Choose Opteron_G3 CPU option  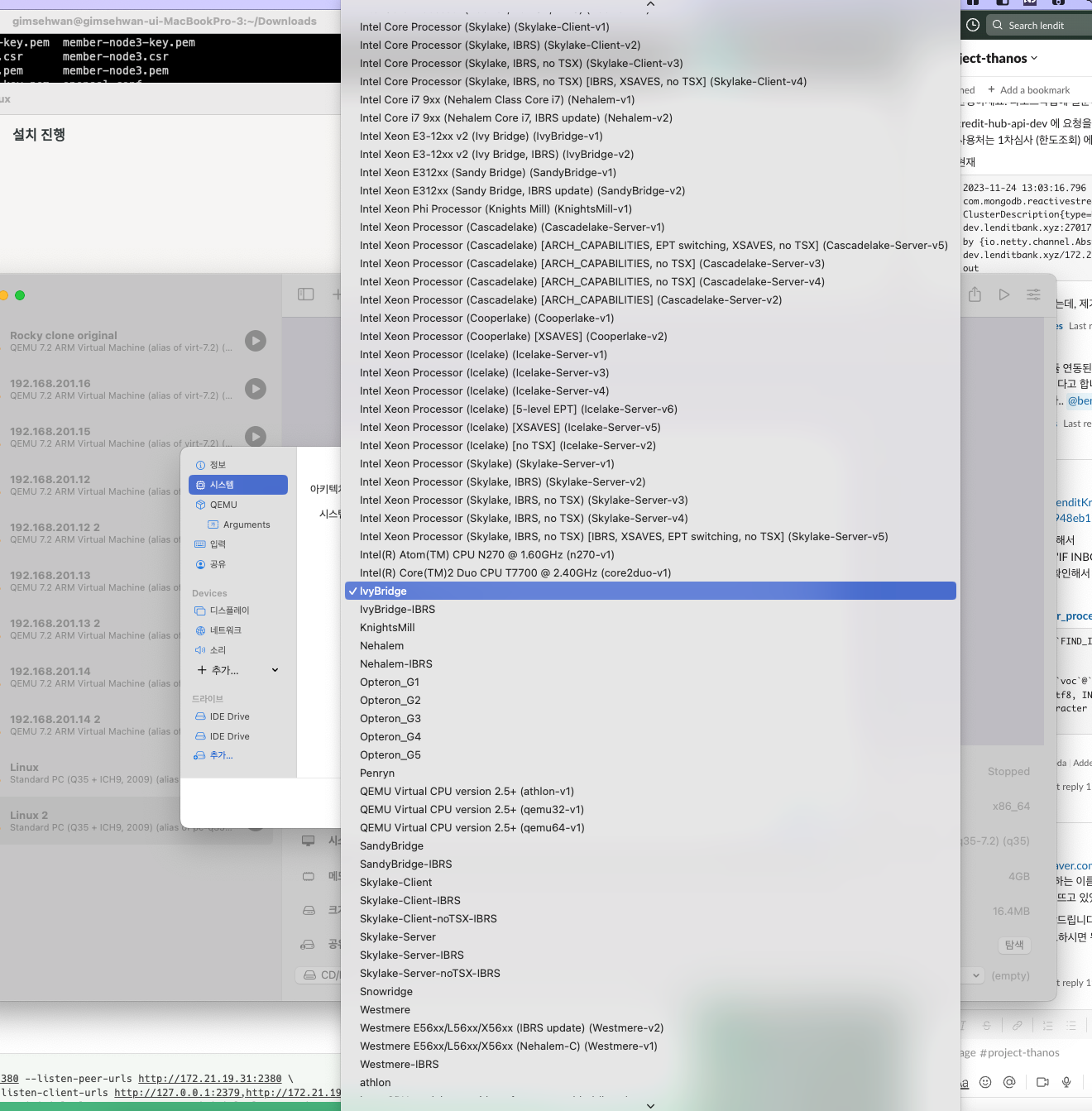(650, 718)
